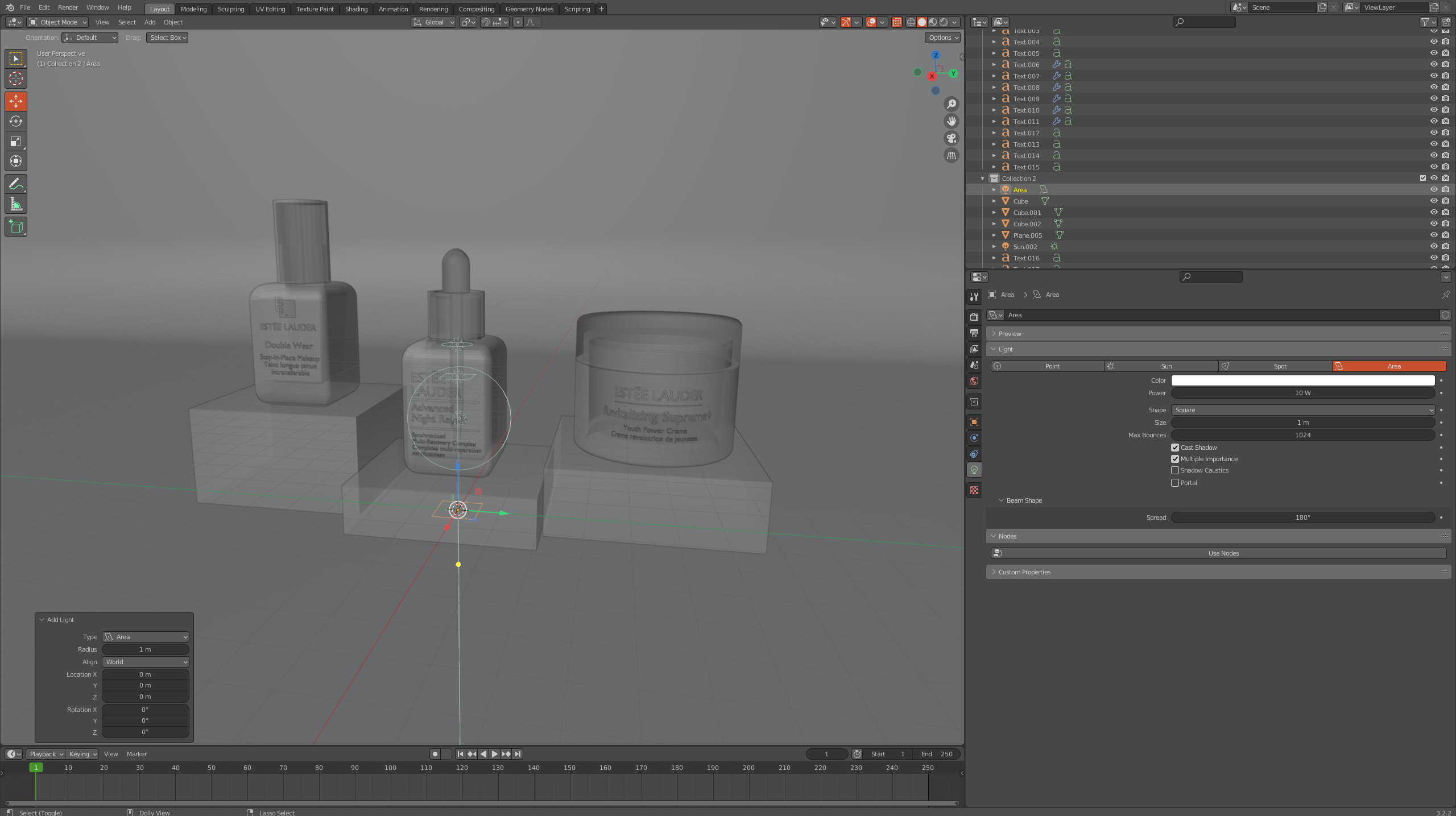
Task: Set light type to Sun
Action: pos(1161,366)
